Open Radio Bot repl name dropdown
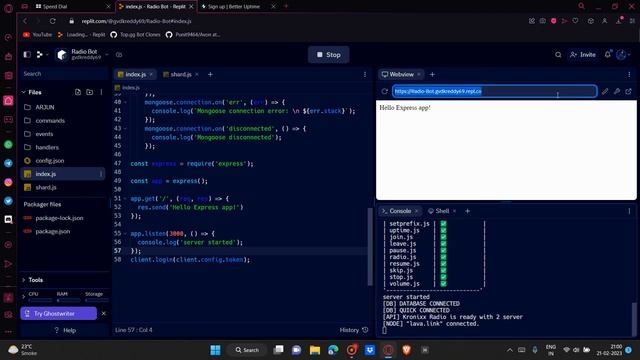The height and width of the screenshot is (360, 640). (x=107, y=54)
